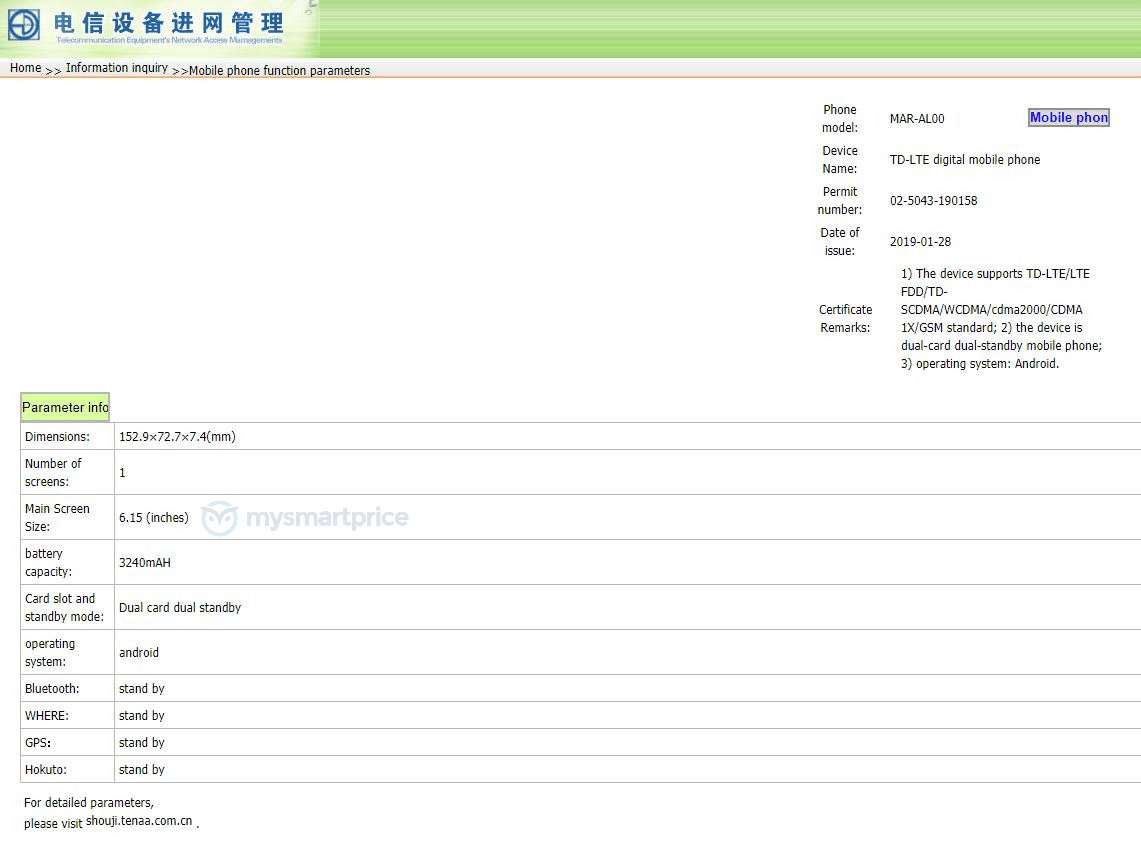This screenshot has height=843, width=1141.
Task: Open the Information inquiry breadcrumb
Action: click(116, 68)
